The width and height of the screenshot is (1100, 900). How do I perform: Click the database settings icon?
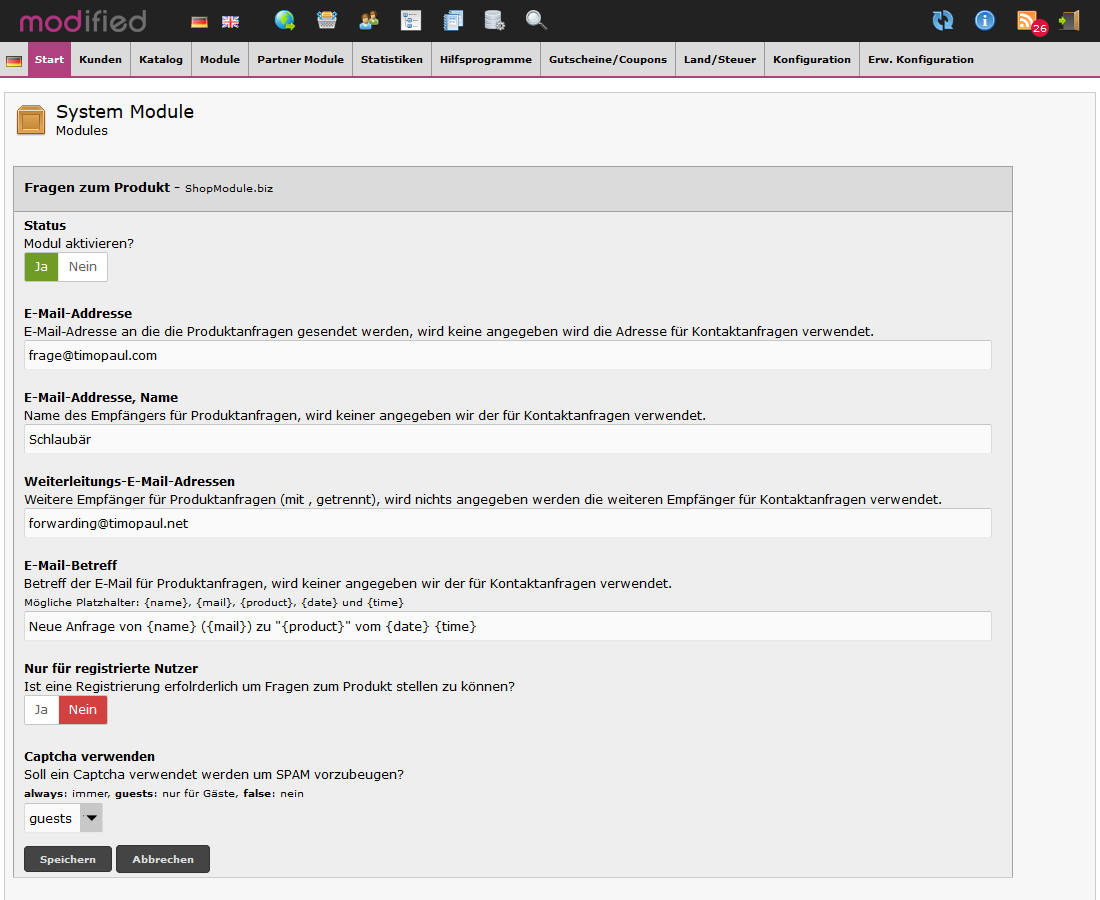tap(494, 20)
